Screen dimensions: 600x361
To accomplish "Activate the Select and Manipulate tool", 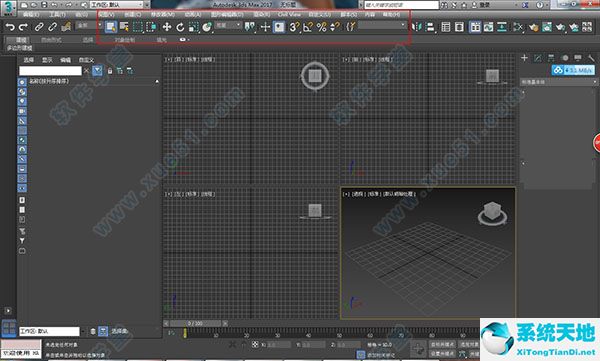I will coord(265,27).
